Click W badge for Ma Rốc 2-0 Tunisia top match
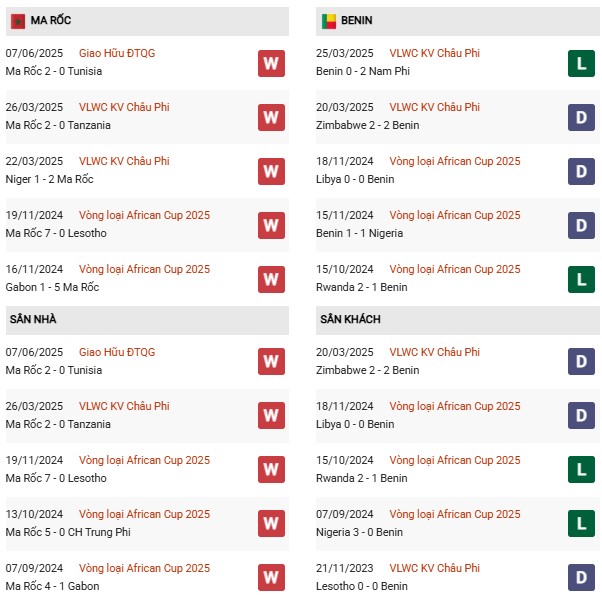 271,63
